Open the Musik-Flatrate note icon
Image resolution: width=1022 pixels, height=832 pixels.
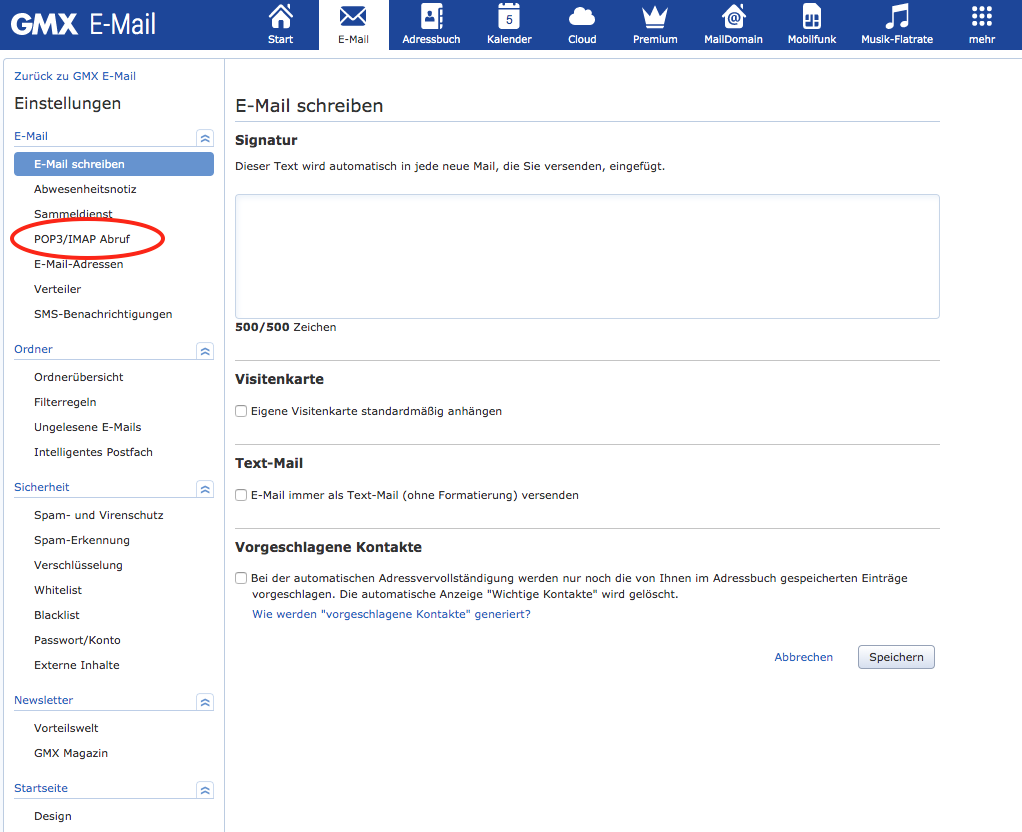point(897,17)
